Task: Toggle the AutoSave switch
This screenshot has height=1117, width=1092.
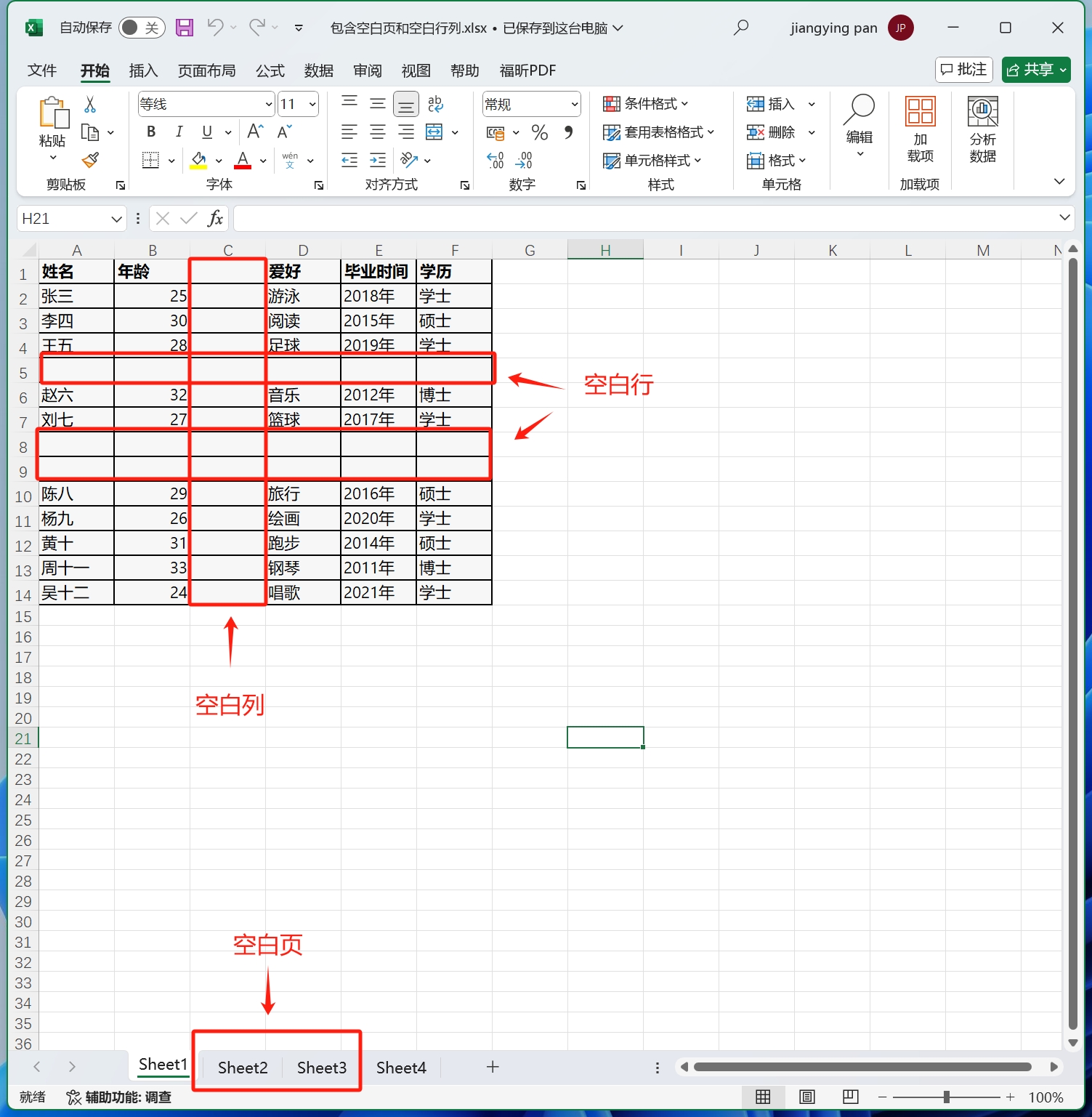Action: pos(141,28)
